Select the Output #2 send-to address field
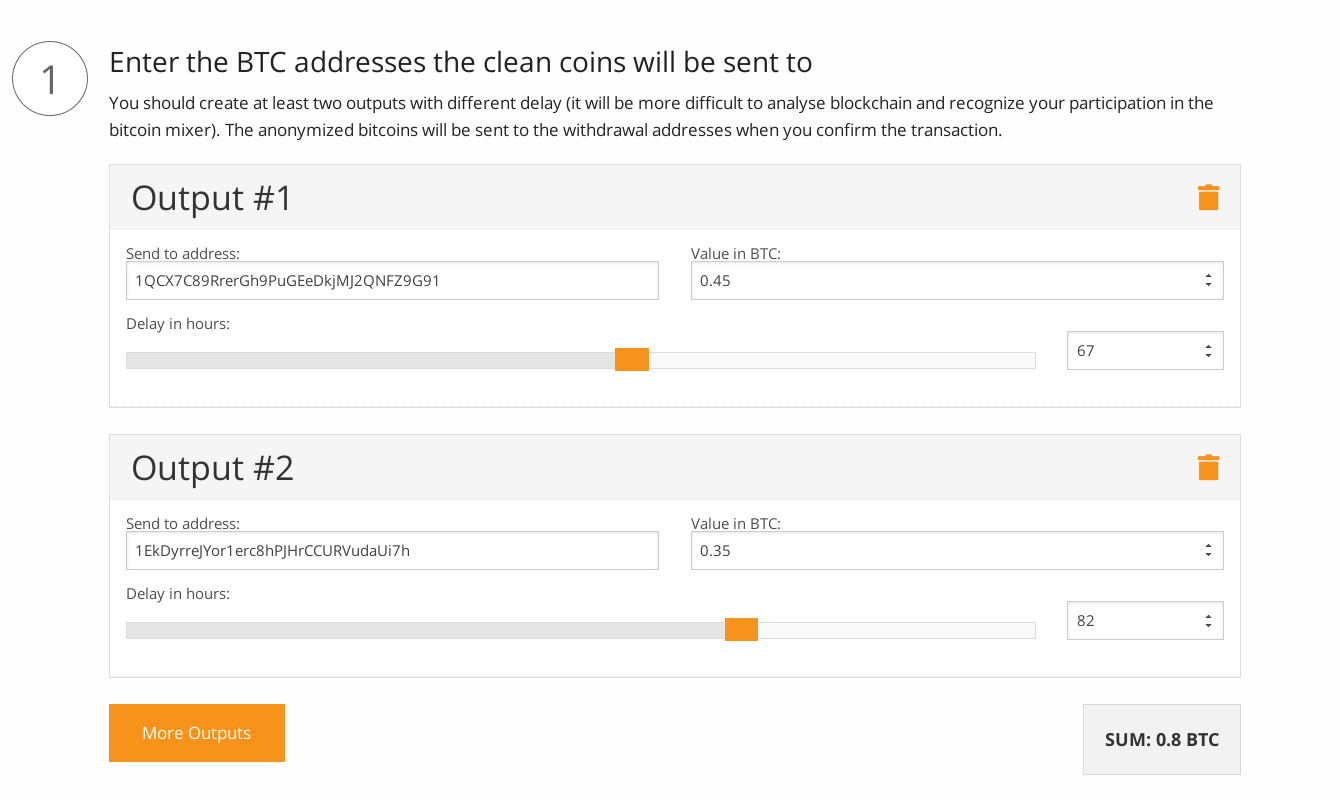The image size is (1340, 800). (x=392, y=550)
